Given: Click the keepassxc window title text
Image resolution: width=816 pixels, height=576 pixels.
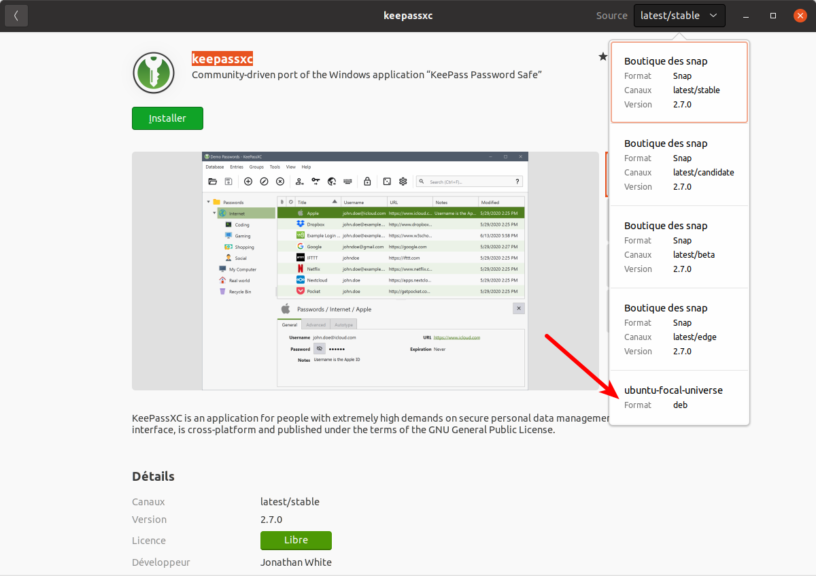Looking at the screenshot, I should coord(408,16).
